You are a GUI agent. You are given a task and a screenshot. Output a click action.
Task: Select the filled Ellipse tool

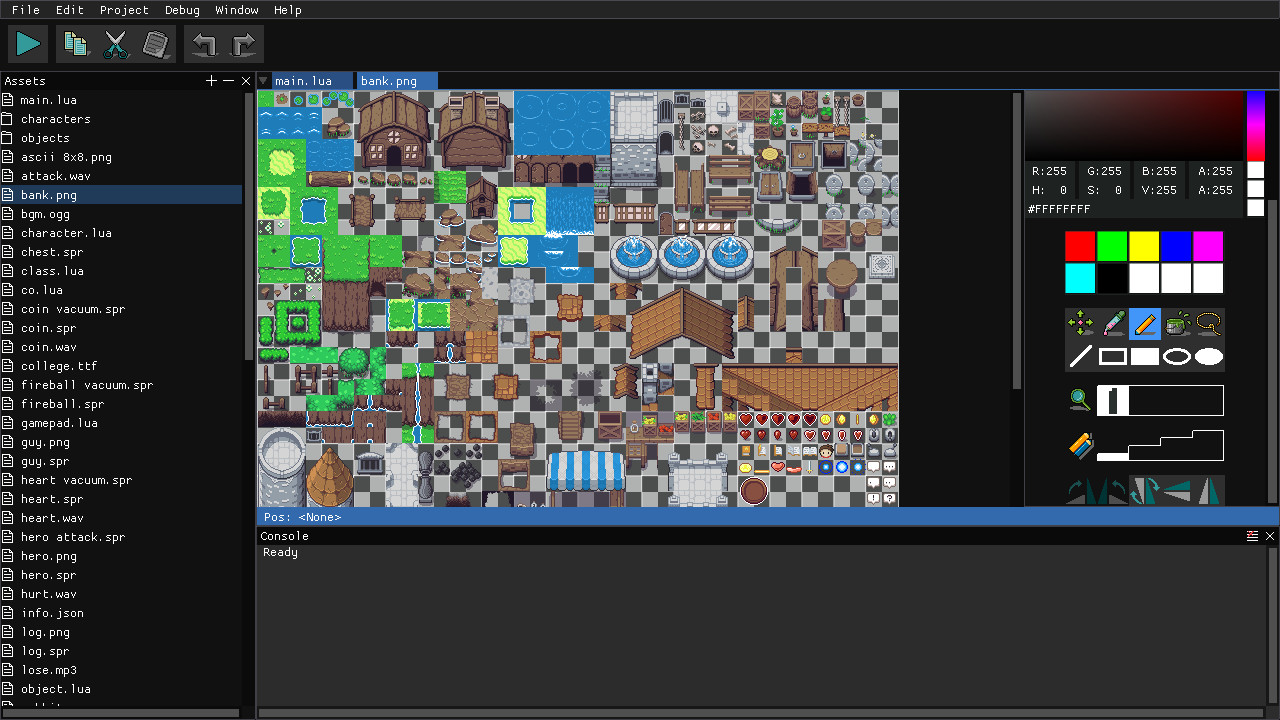tap(1209, 355)
